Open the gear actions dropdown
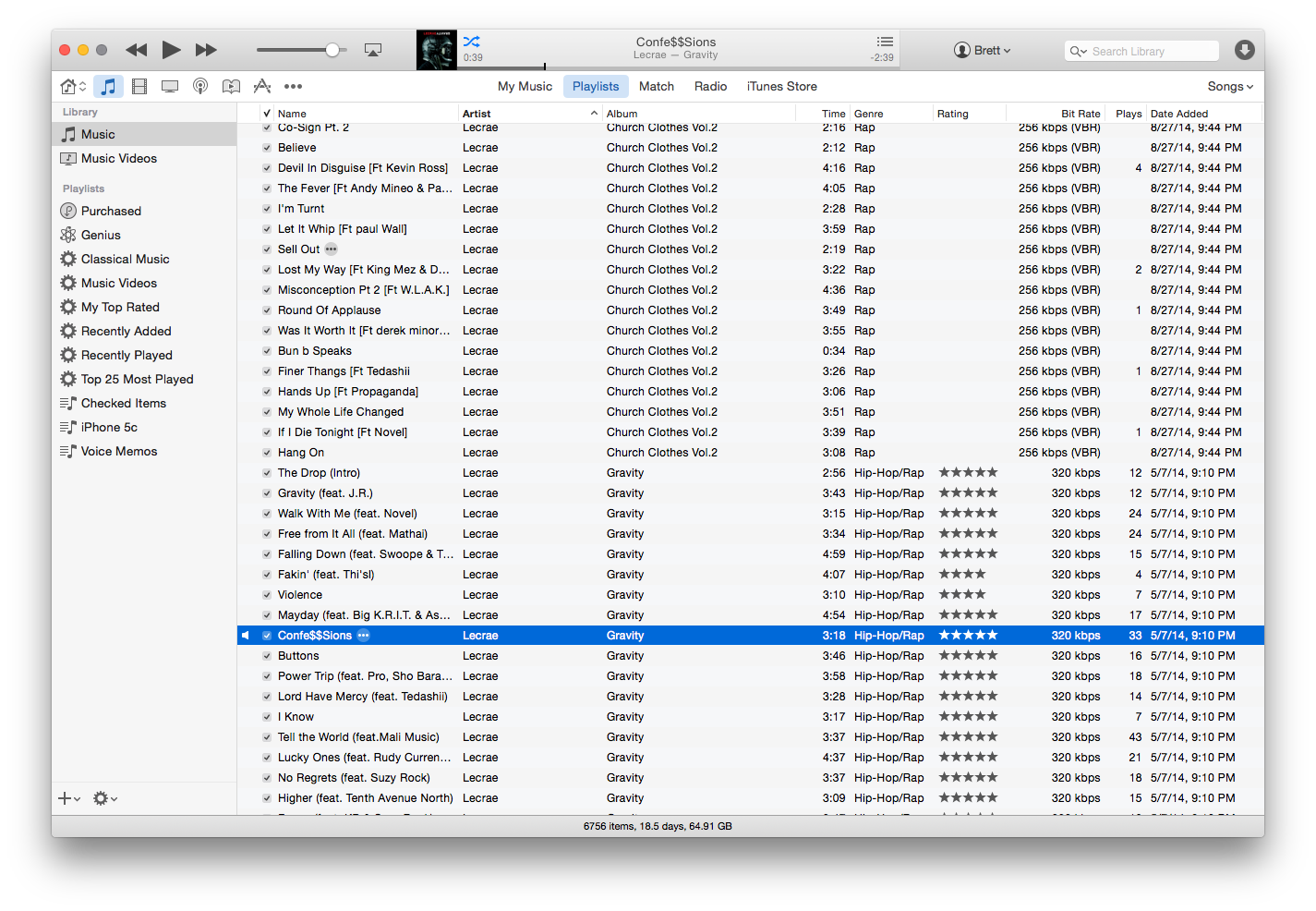 tap(105, 798)
